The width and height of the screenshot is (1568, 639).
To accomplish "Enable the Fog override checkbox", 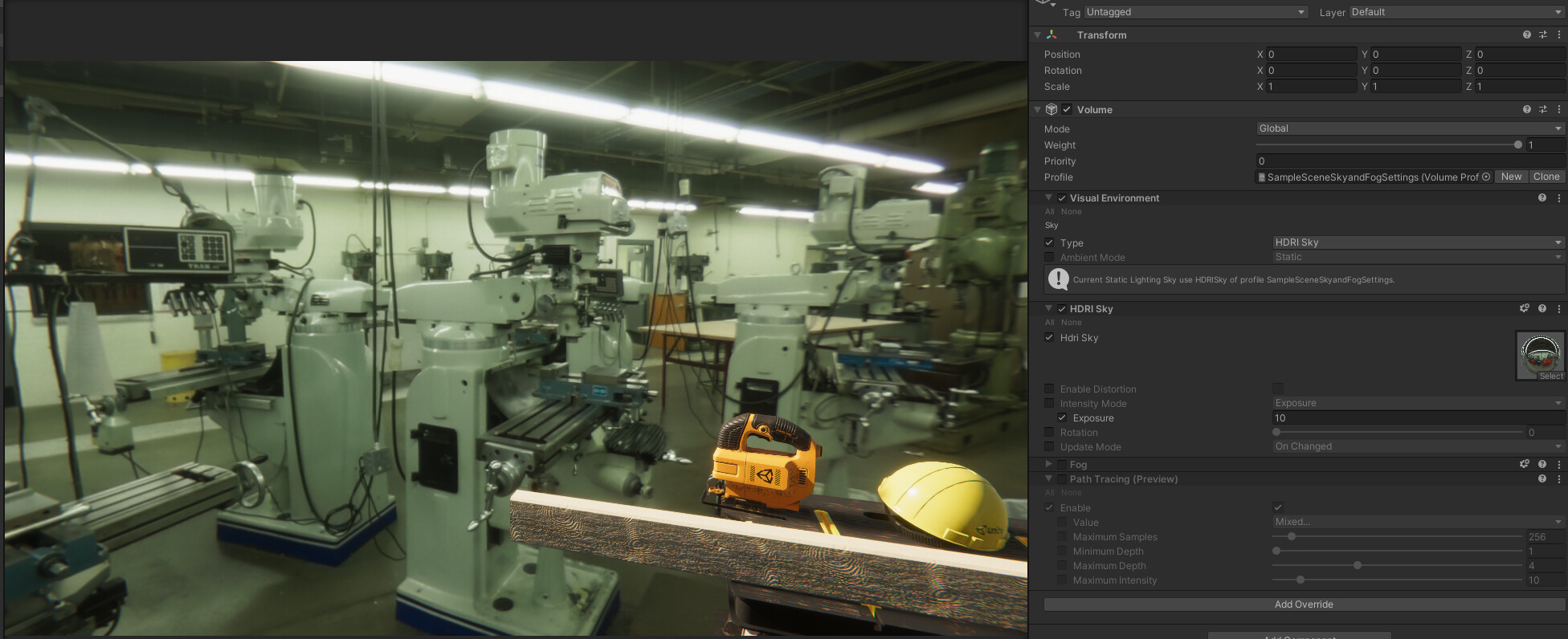I will point(1062,465).
